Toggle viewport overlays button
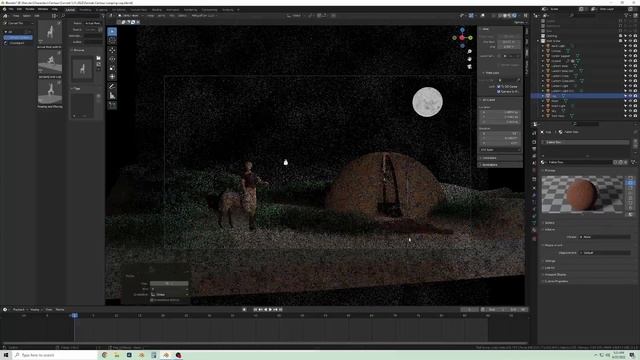The image size is (640, 360). (482, 16)
